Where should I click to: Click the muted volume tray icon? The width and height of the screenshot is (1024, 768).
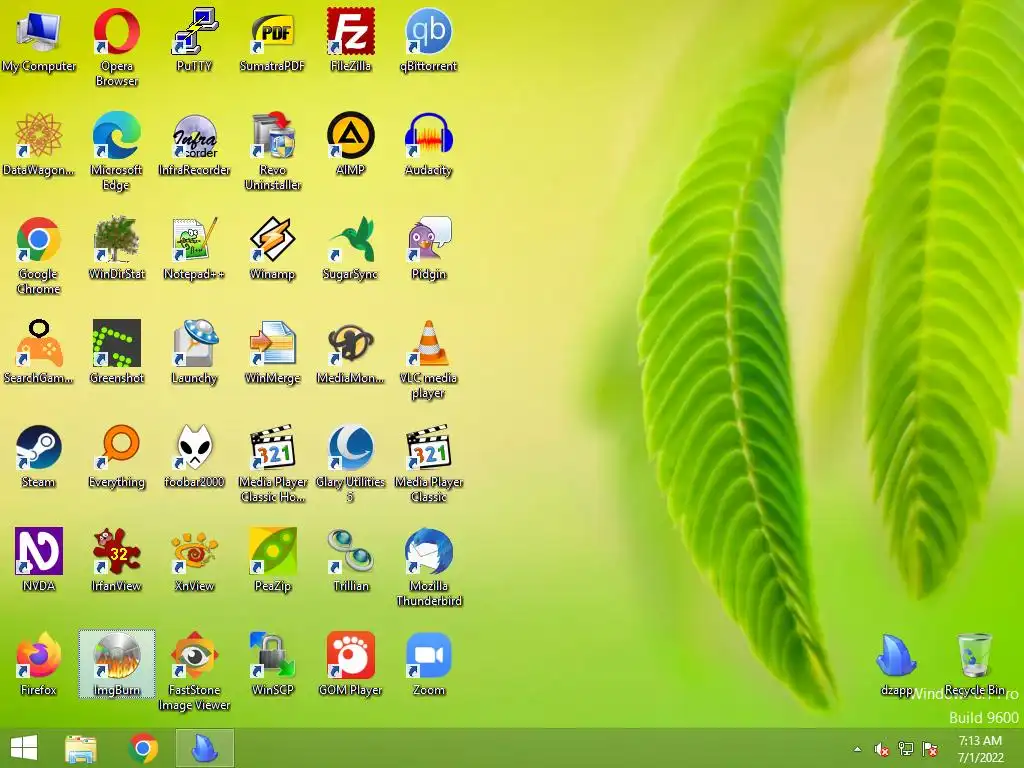(x=882, y=749)
